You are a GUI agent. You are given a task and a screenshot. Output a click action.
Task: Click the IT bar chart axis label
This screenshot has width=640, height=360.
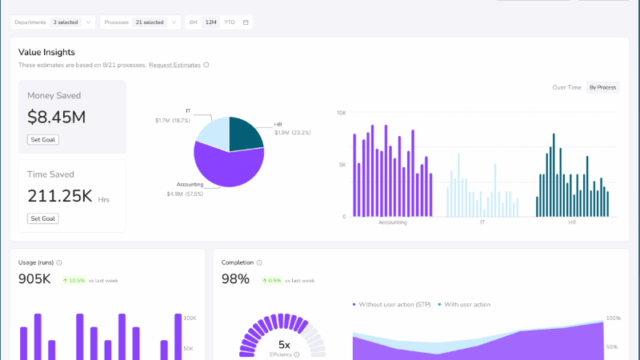482,222
